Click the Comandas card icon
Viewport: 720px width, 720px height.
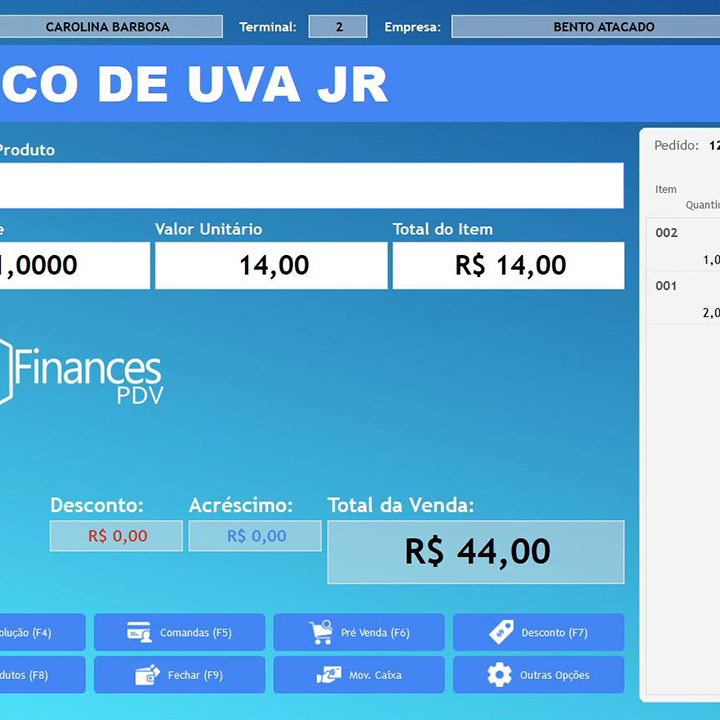tap(139, 632)
